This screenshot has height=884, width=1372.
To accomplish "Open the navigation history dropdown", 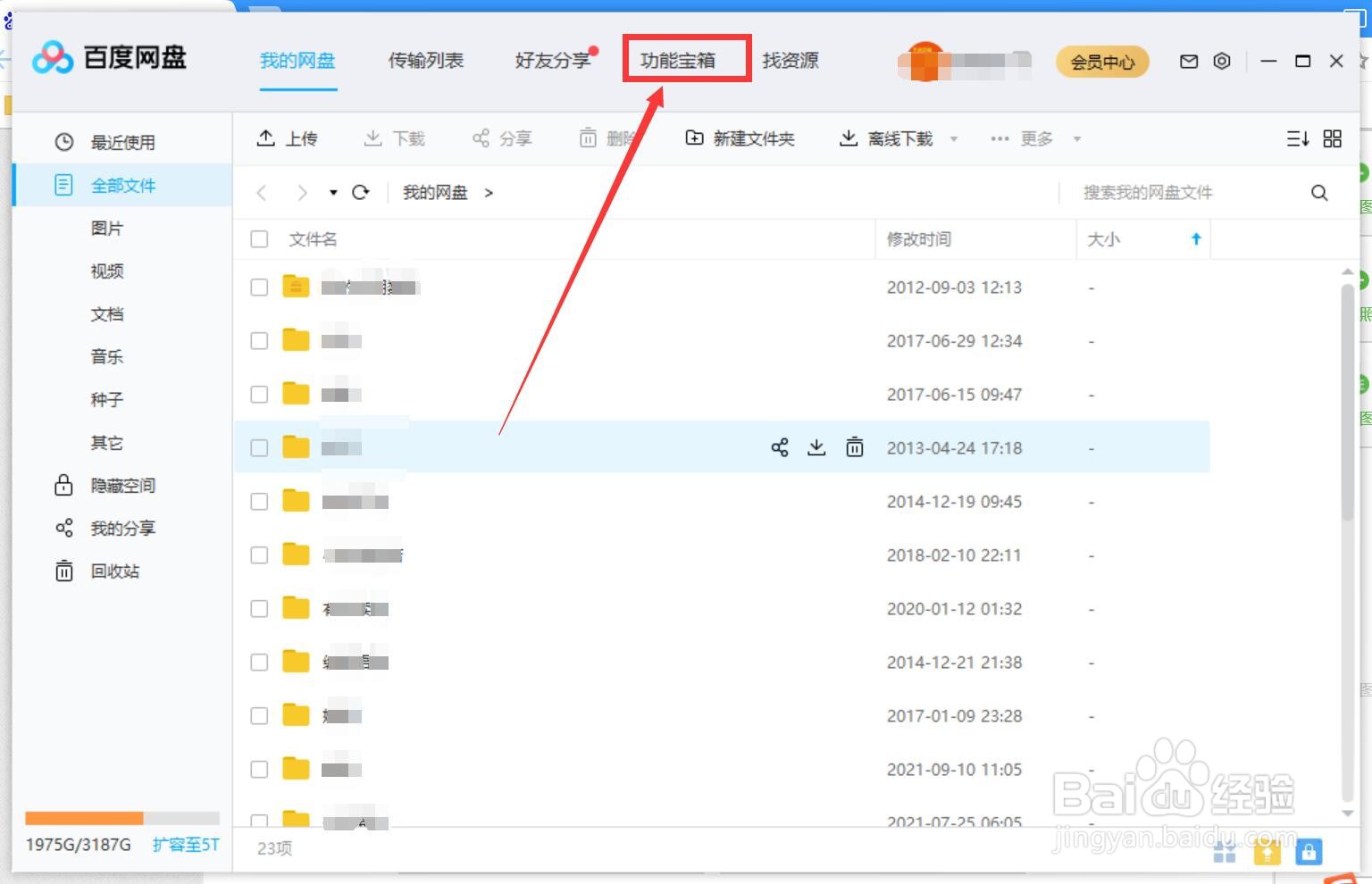I will click(x=333, y=193).
